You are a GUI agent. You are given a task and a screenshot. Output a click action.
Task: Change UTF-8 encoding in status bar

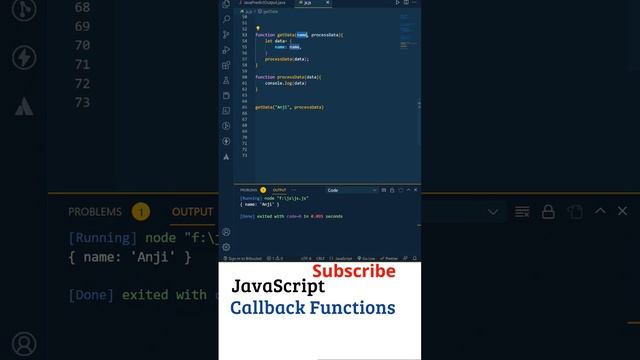coord(306,259)
